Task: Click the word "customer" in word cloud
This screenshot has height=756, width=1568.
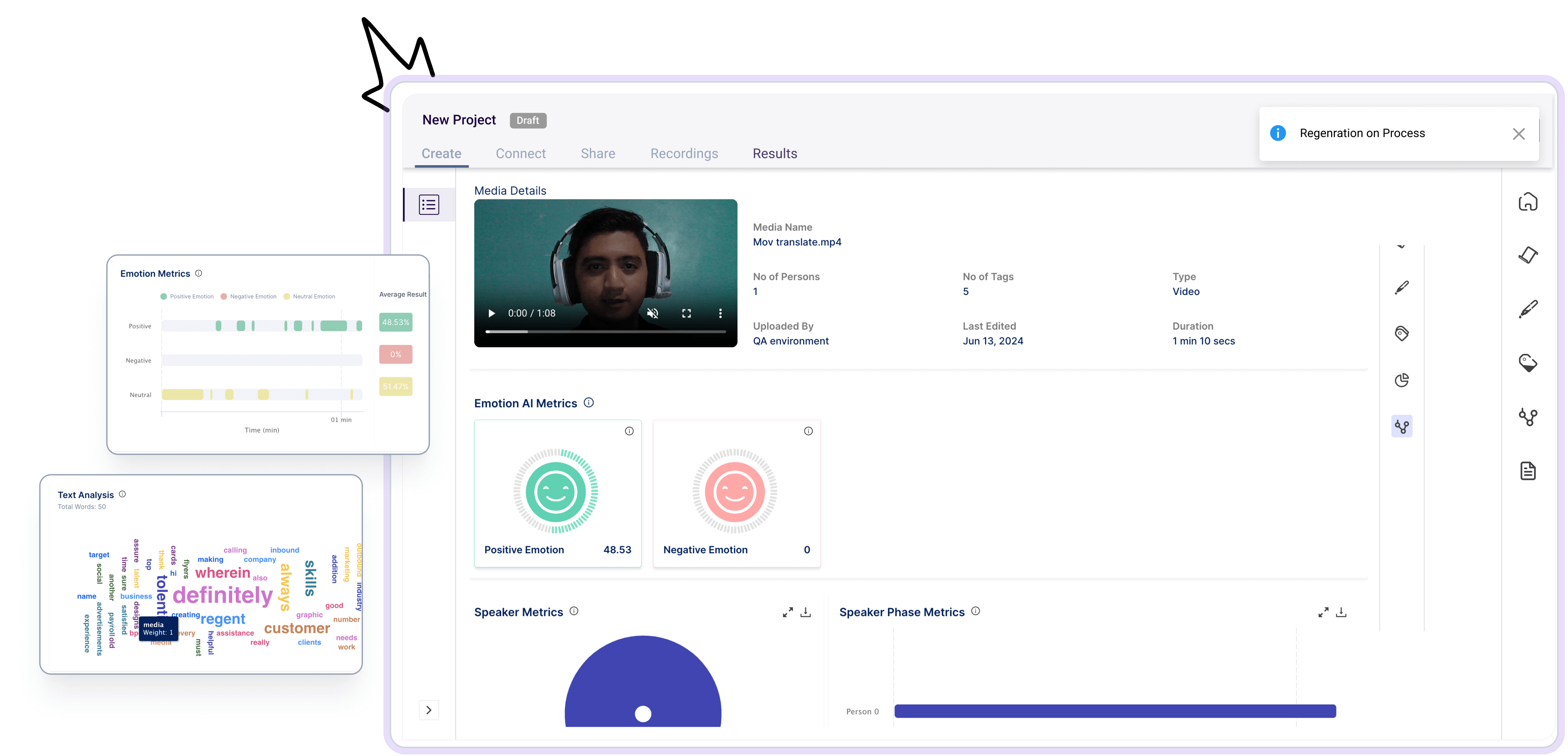Action: 297,628
